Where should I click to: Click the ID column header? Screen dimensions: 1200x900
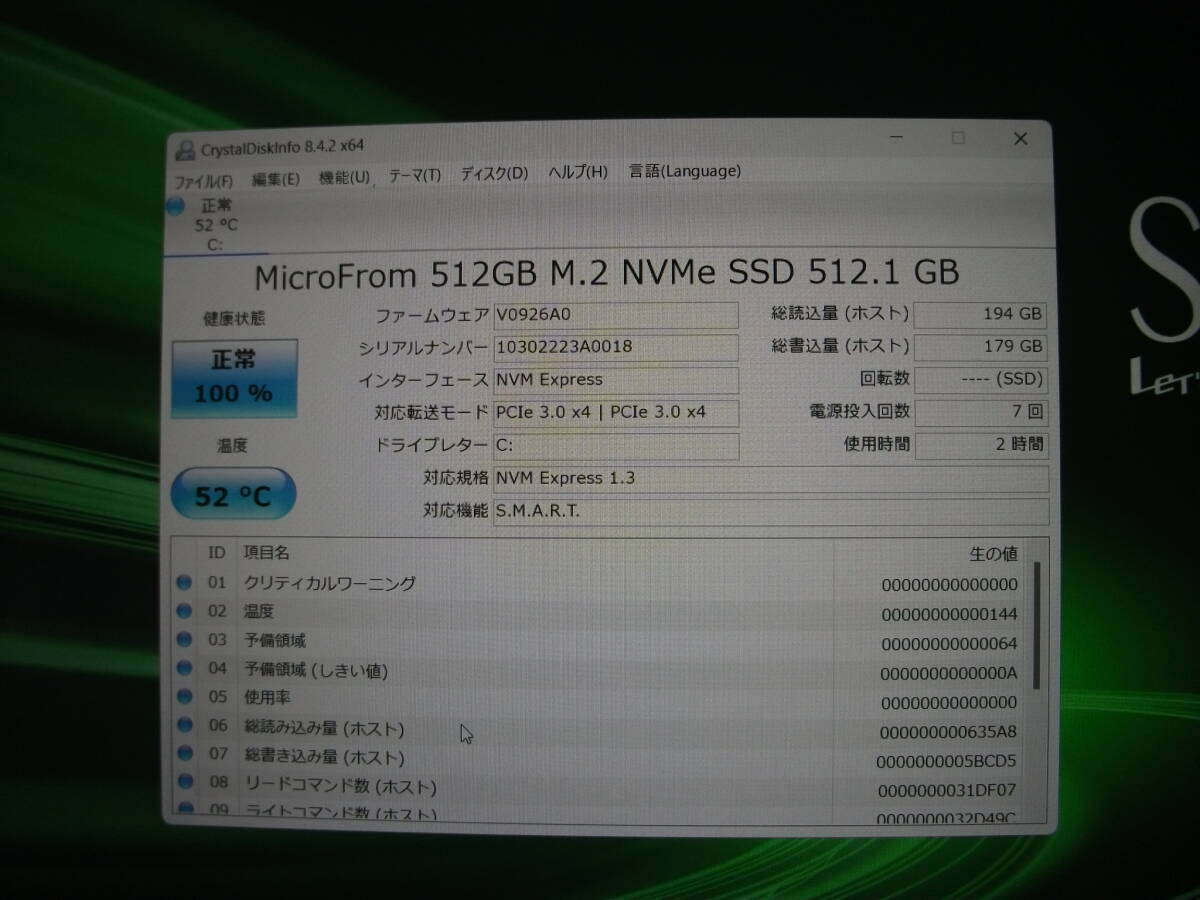pos(216,552)
